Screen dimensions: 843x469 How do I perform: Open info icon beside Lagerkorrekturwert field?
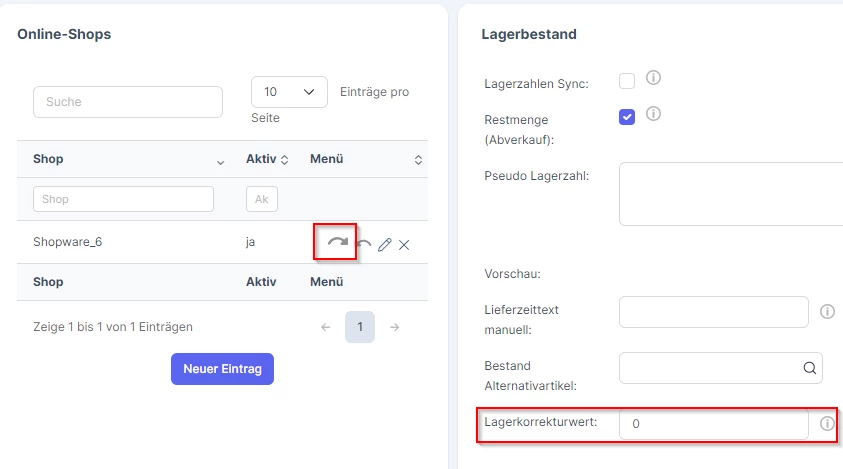(x=827, y=424)
